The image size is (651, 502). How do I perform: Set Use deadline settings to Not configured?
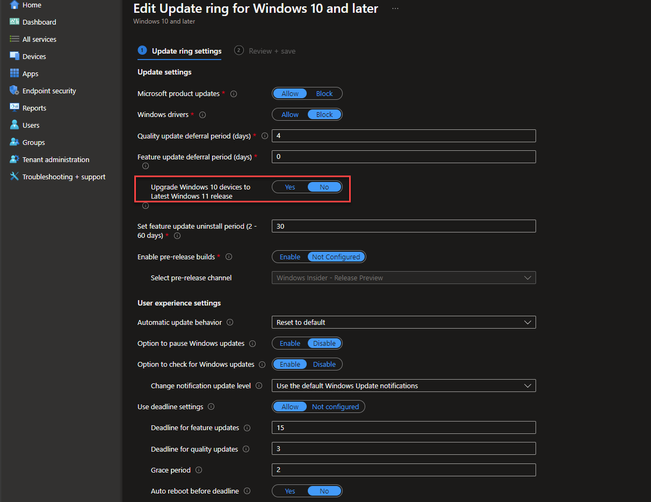(335, 406)
